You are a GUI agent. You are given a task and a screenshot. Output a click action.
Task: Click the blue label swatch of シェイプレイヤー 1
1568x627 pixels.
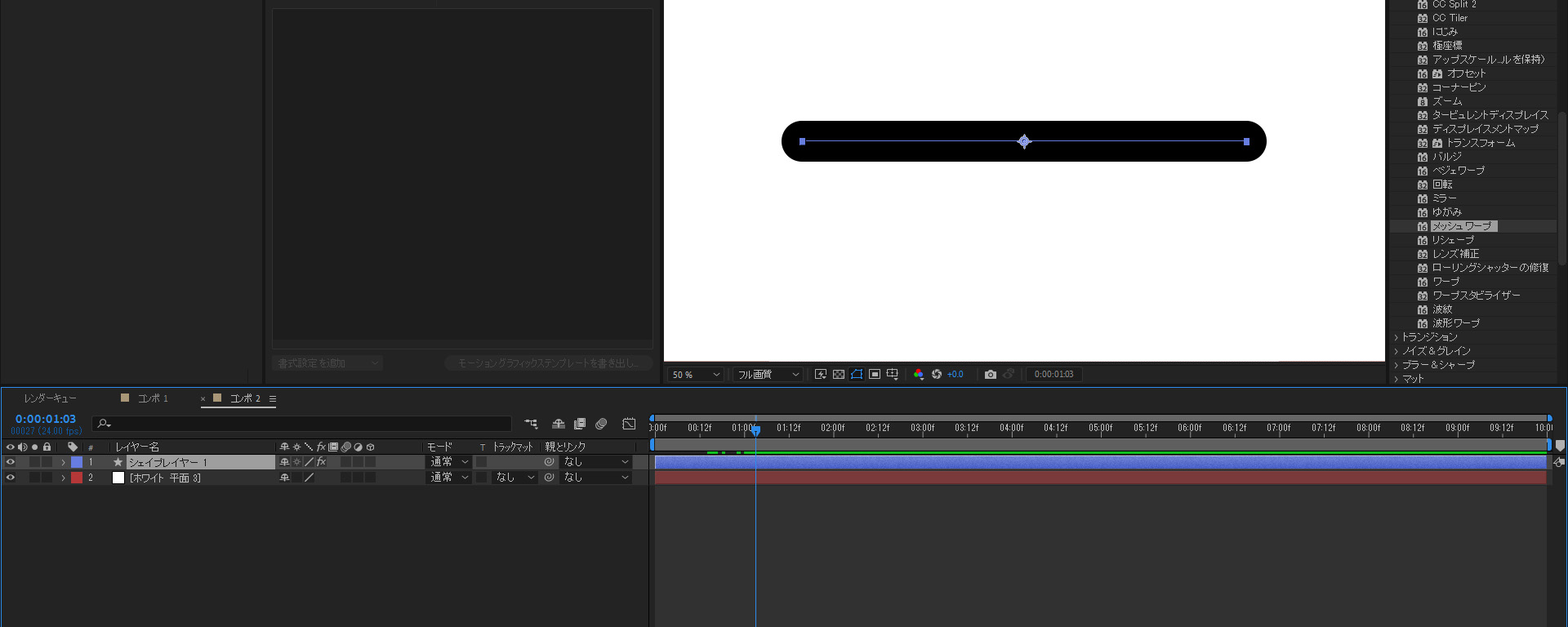(x=77, y=462)
